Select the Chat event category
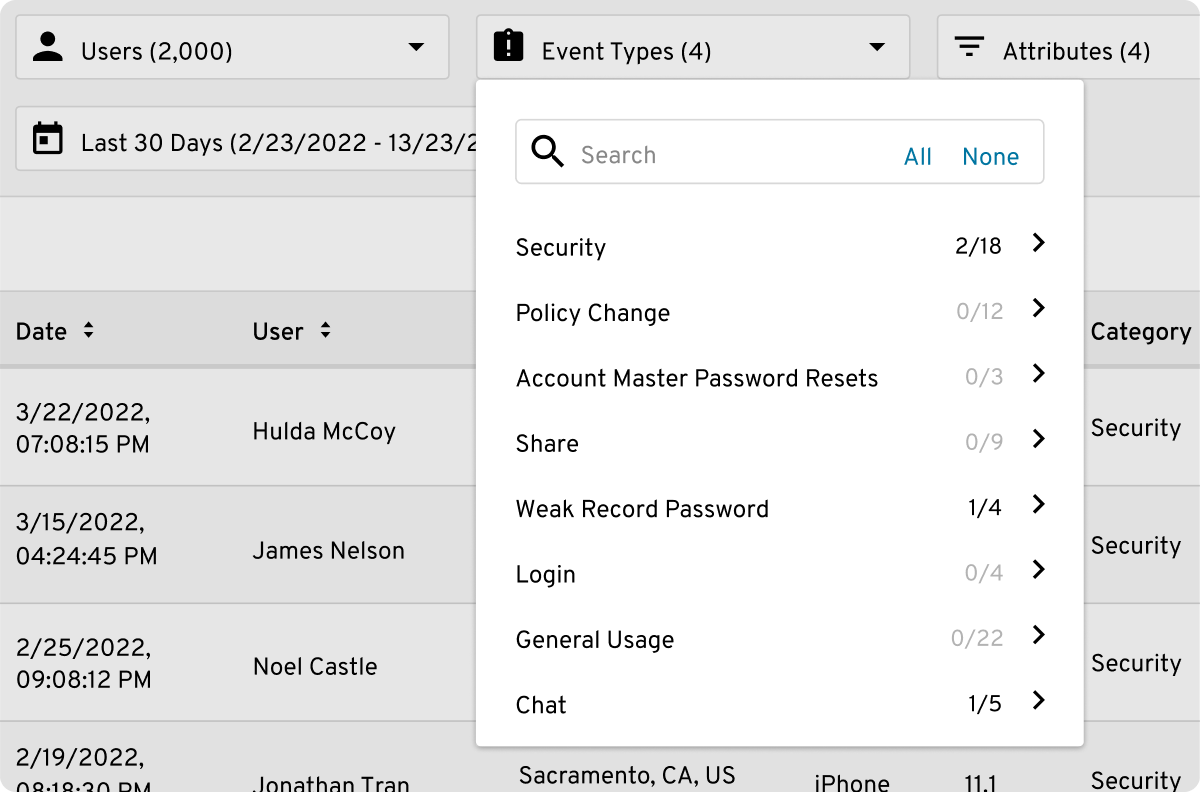The width and height of the screenshot is (1200, 792). tap(541, 705)
